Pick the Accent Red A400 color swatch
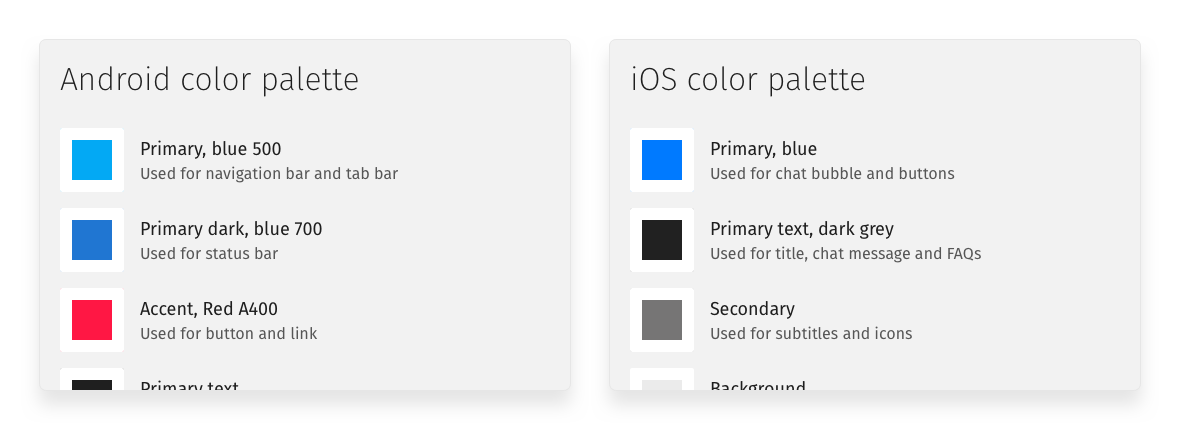The width and height of the screenshot is (1180, 430). point(92,319)
